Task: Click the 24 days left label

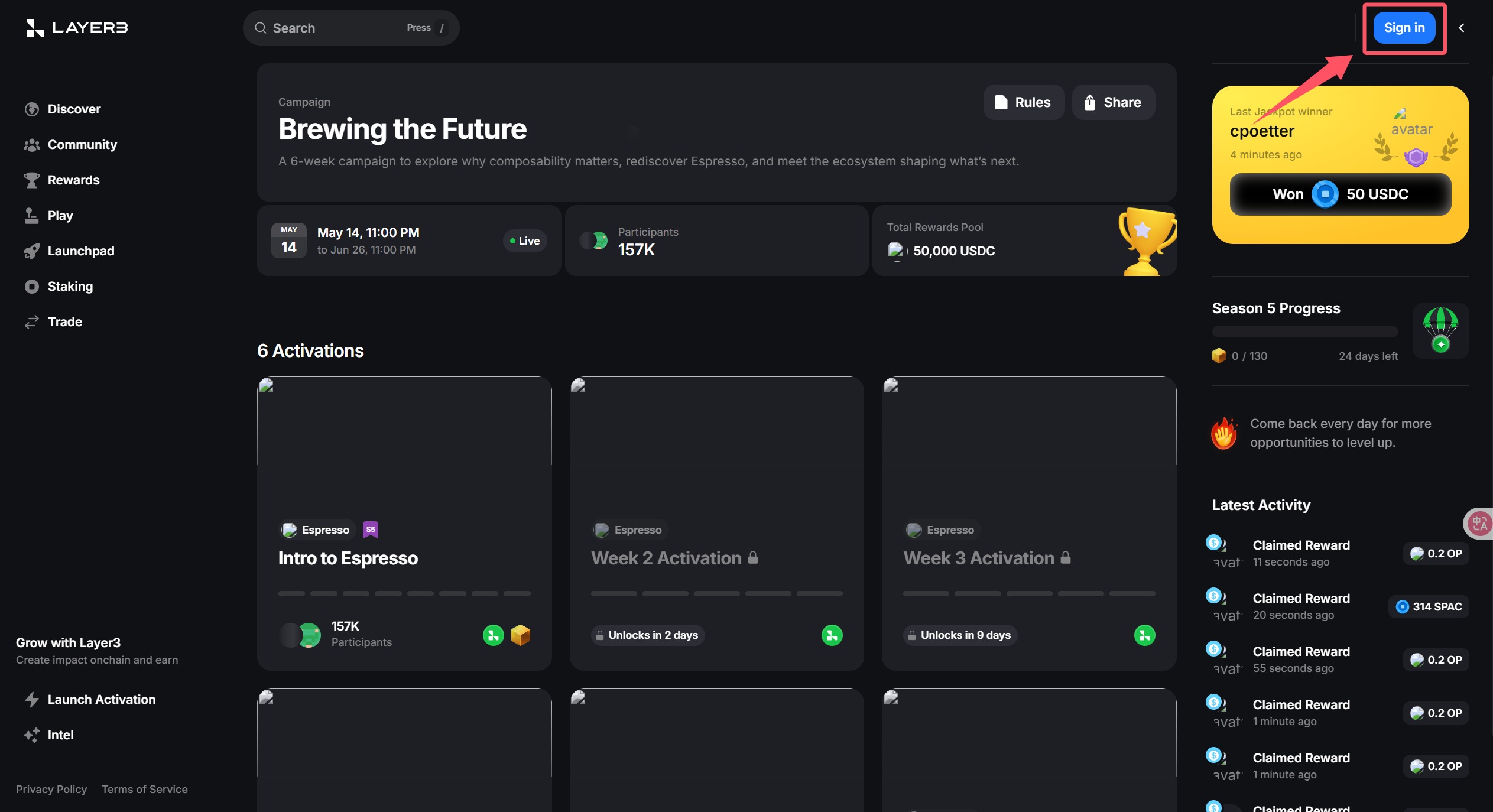Action: (x=1368, y=356)
